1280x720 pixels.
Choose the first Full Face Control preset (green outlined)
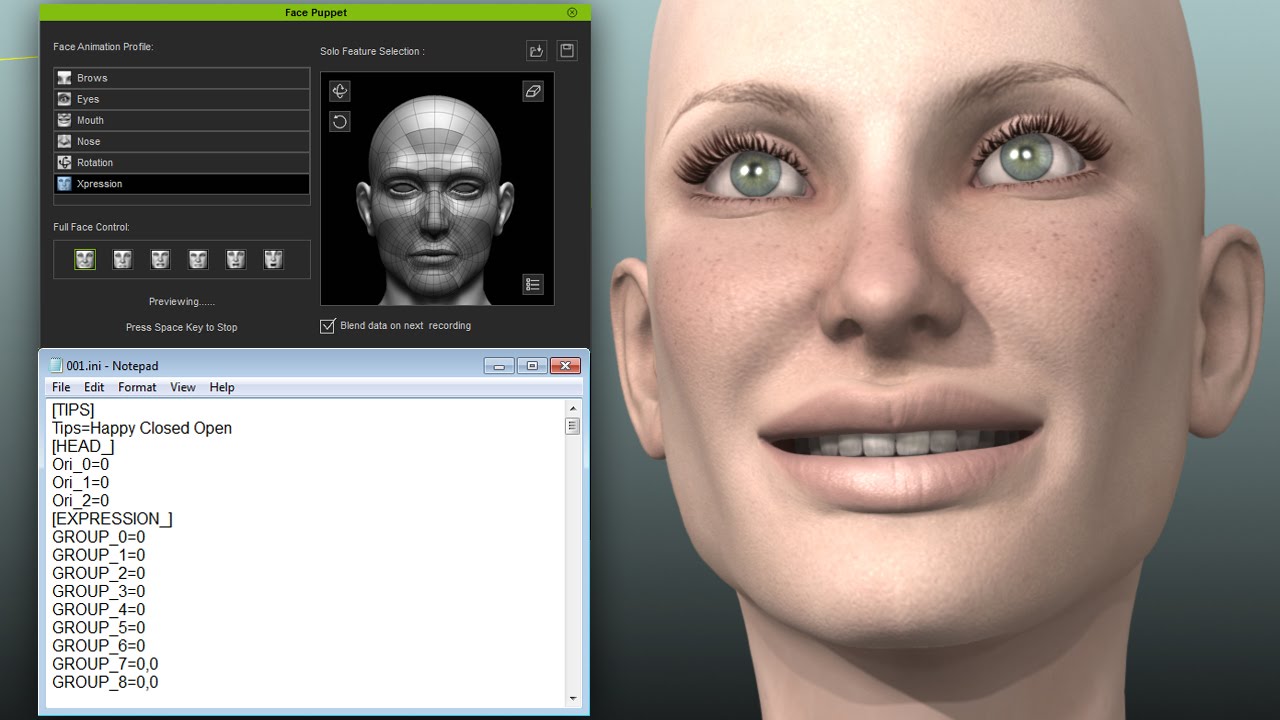85,260
